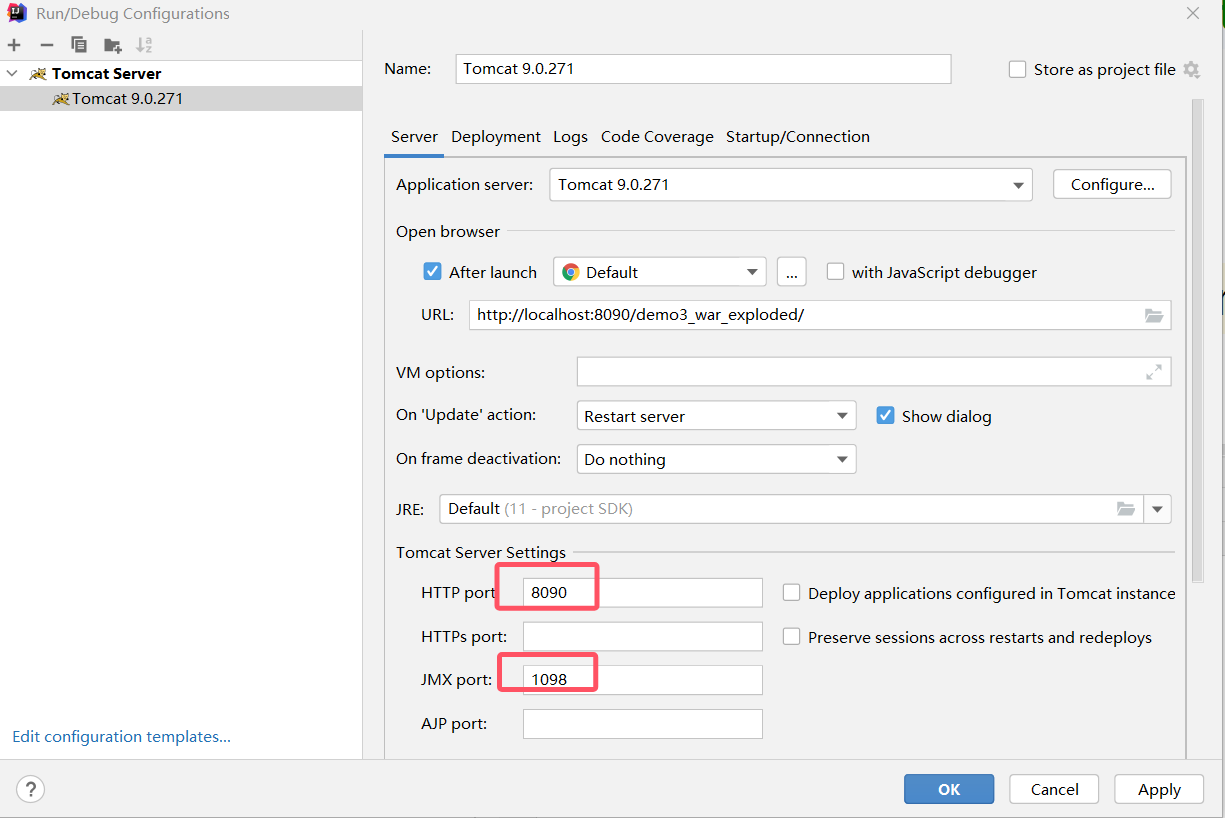This screenshot has width=1225, height=818.
Task: Switch to the Deployment tab
Action: [x=496, y=137]
